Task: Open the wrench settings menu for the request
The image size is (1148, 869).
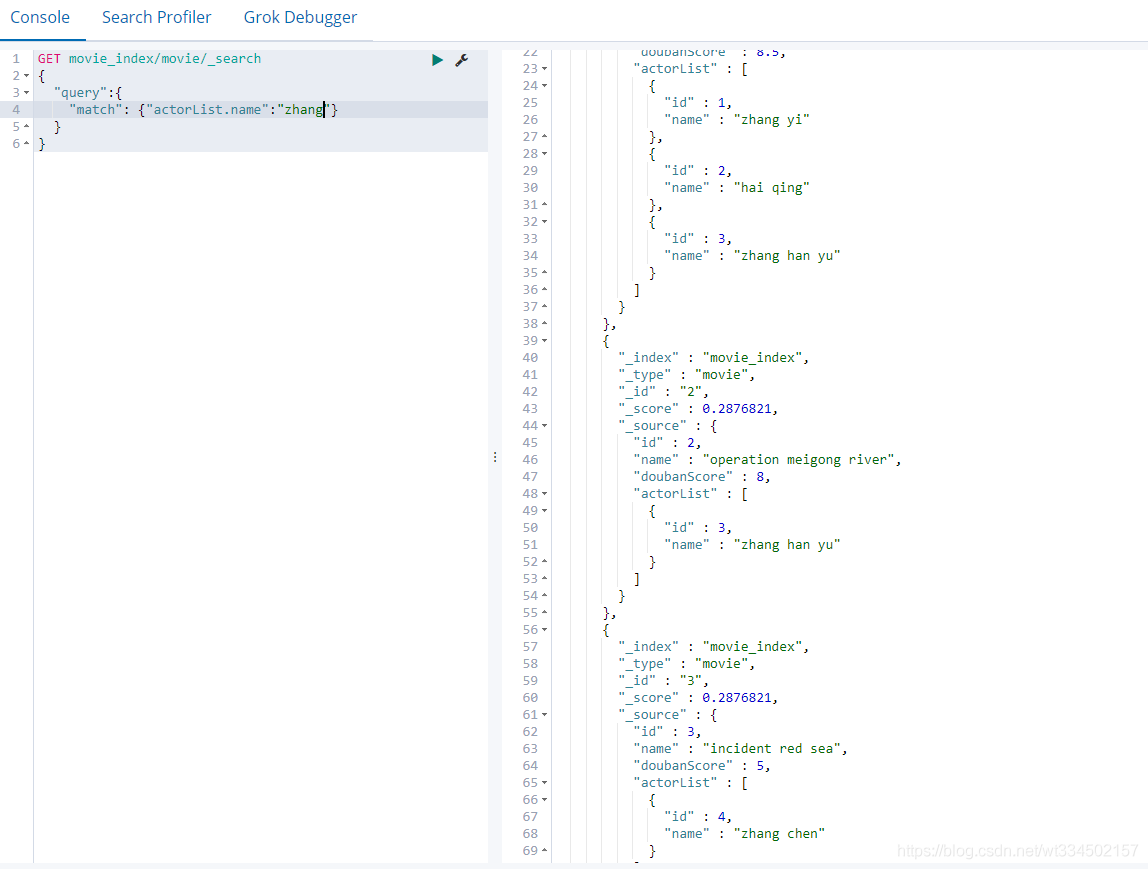Action: (461, 60)
